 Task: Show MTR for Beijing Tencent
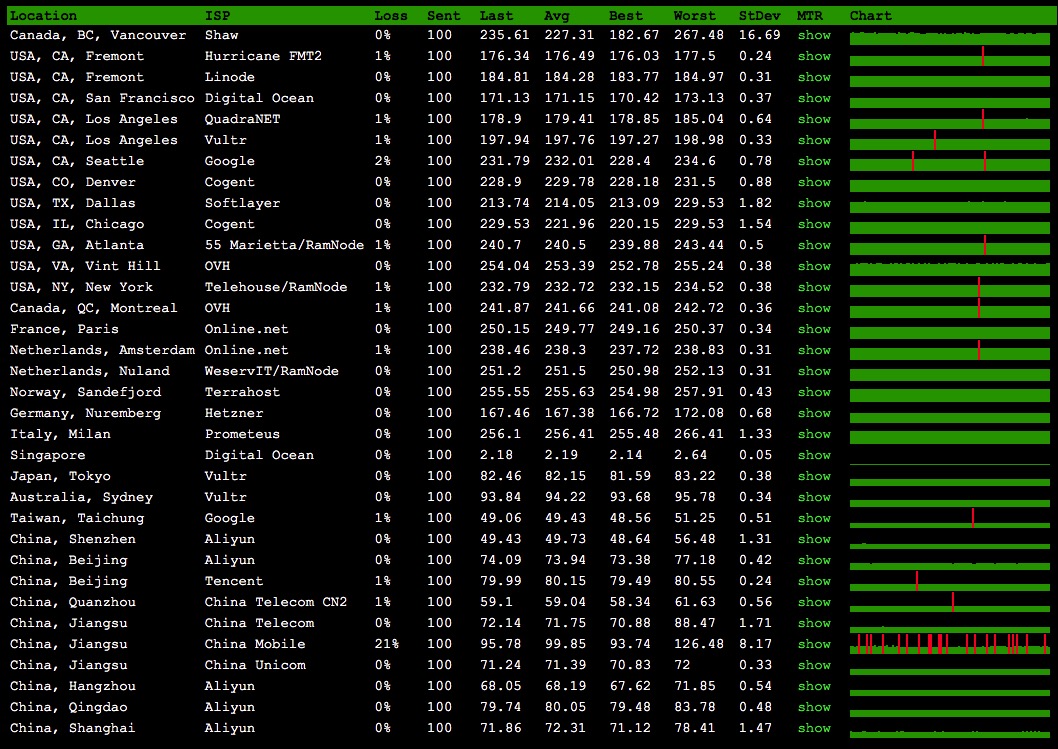pyautogui.click(x=814, y=581)
